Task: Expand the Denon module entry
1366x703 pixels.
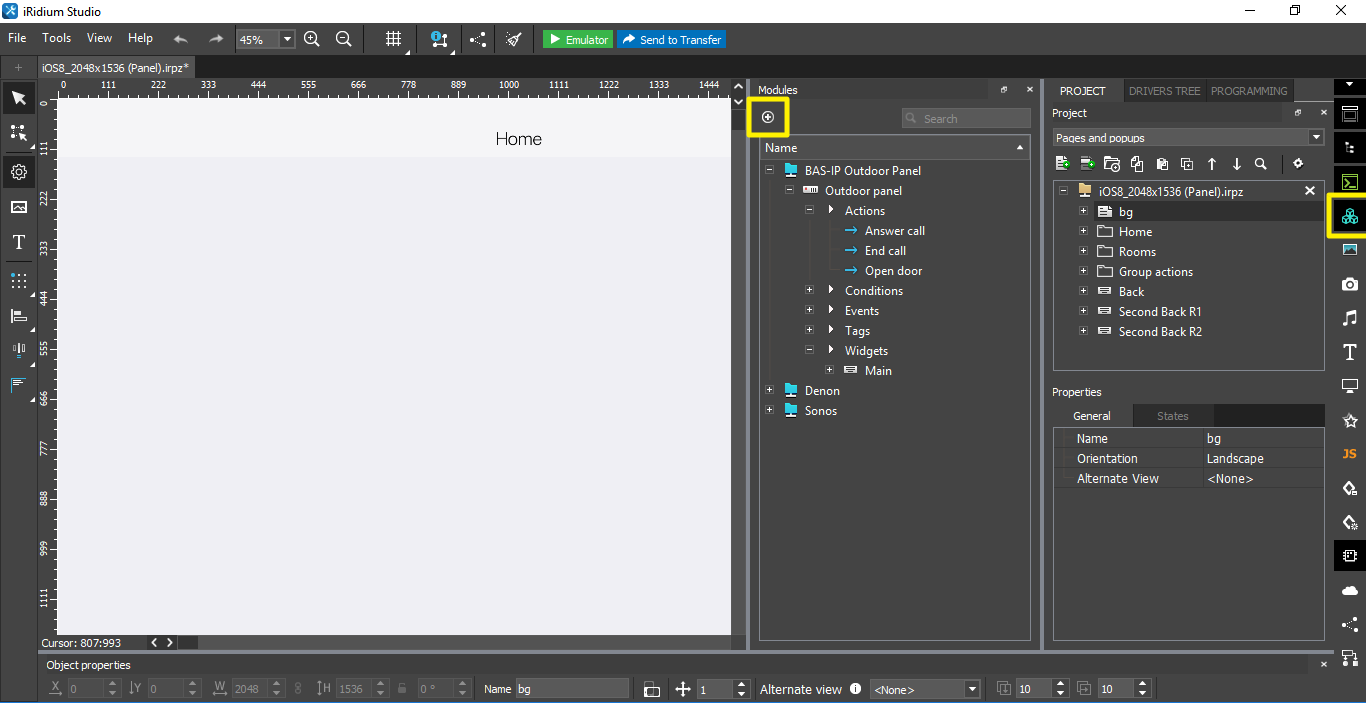Action: click(769, 390)
